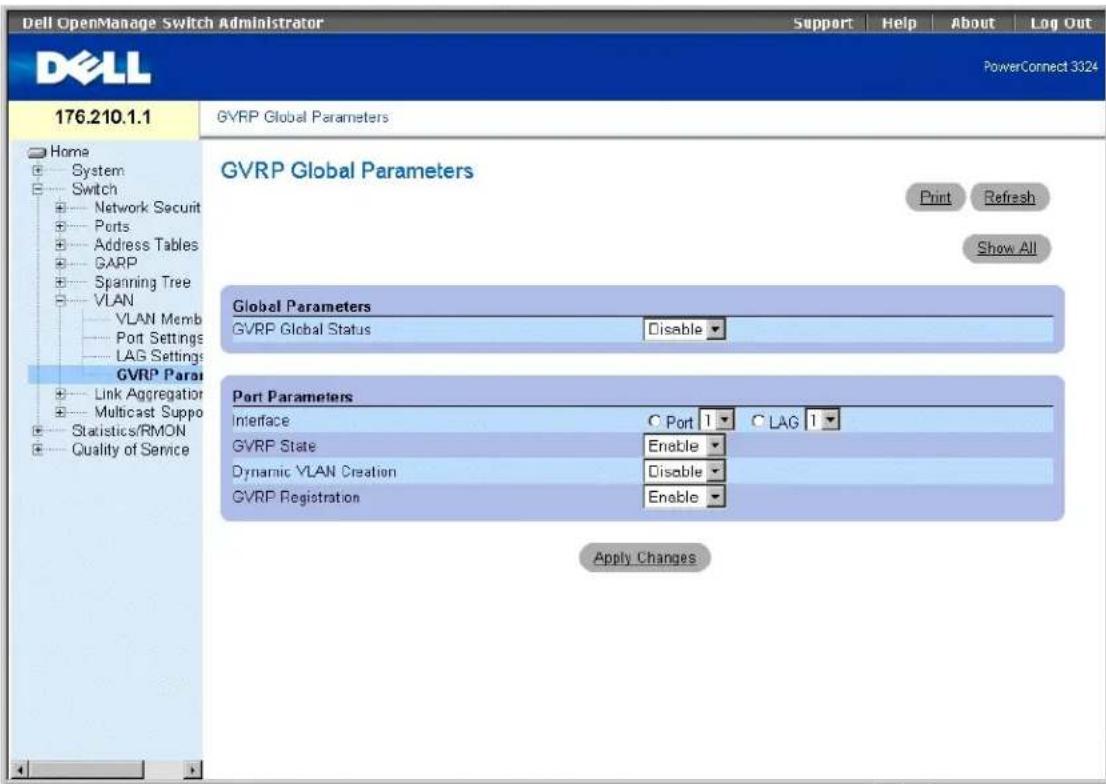Click the Show All button

(1007, 248)
